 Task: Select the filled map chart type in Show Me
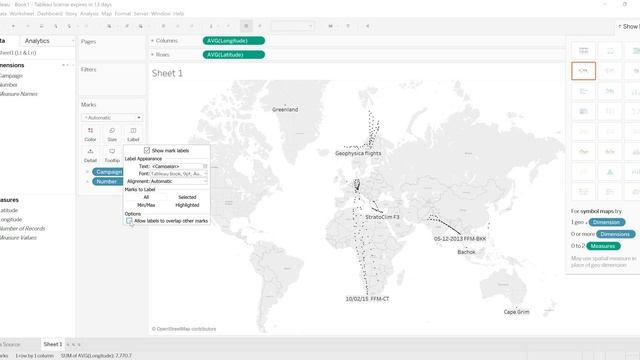click(x=610, y=71)
